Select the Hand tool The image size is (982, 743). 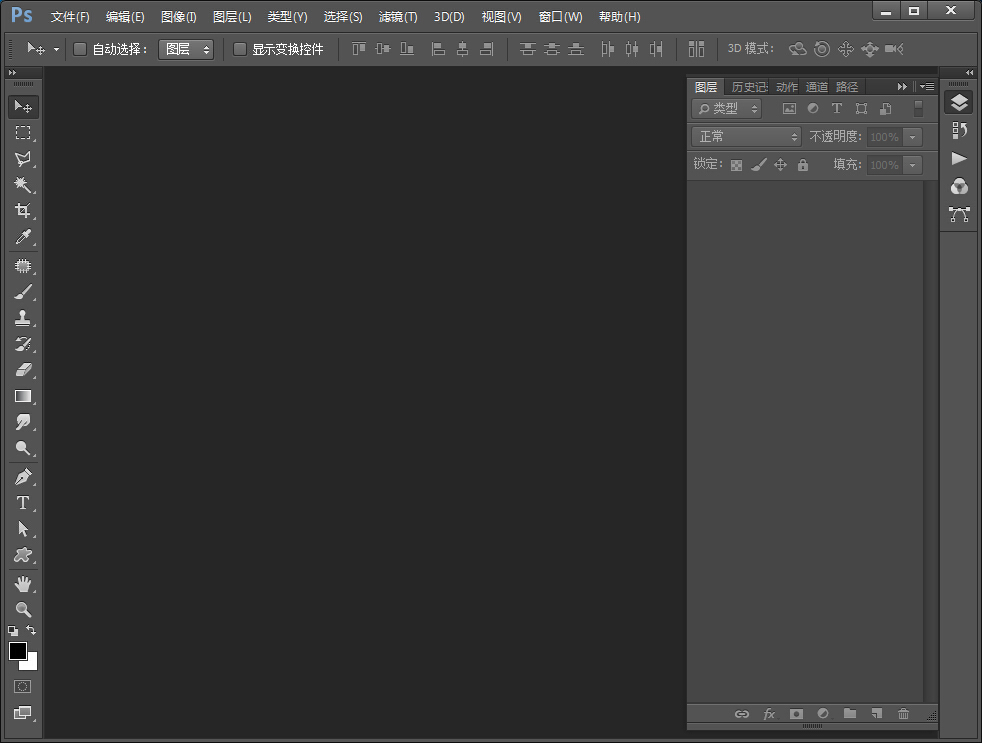pyautogui.click(x=22, y=583)
